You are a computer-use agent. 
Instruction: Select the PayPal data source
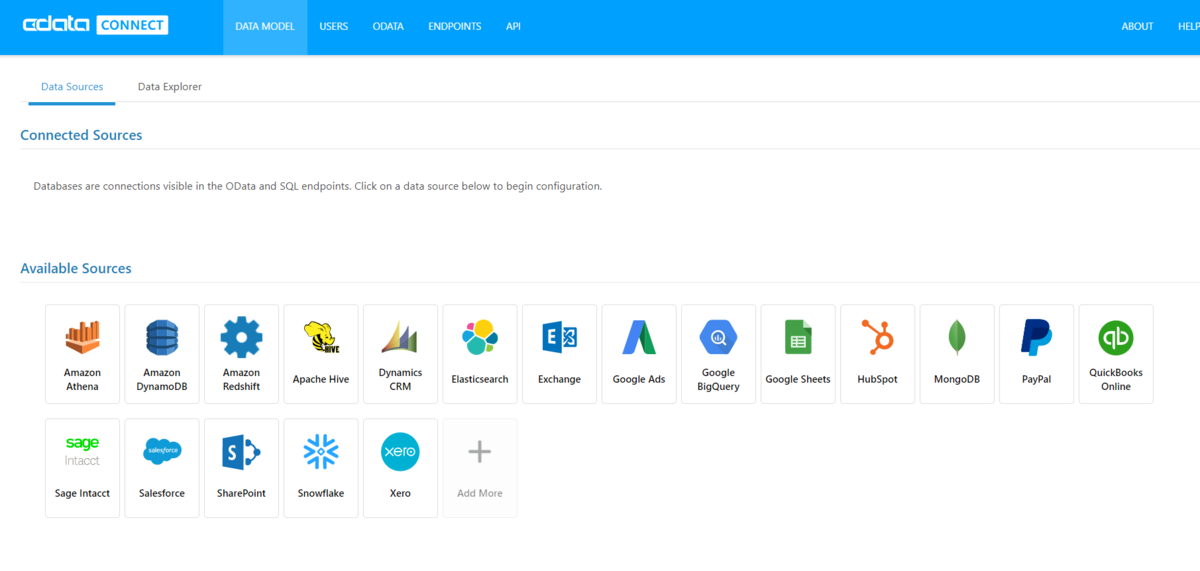pos(1037,354)
